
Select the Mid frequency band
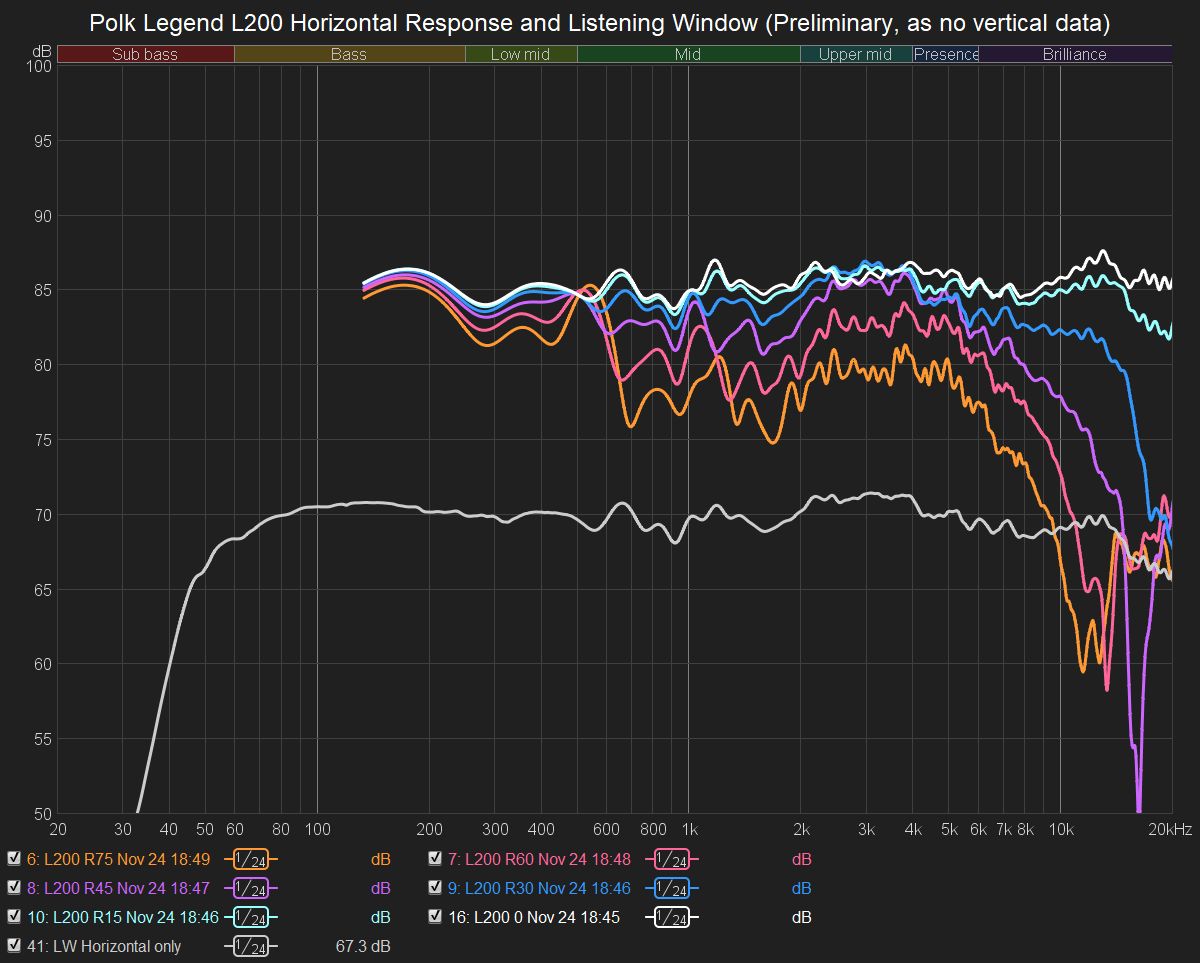click(688, 54)
